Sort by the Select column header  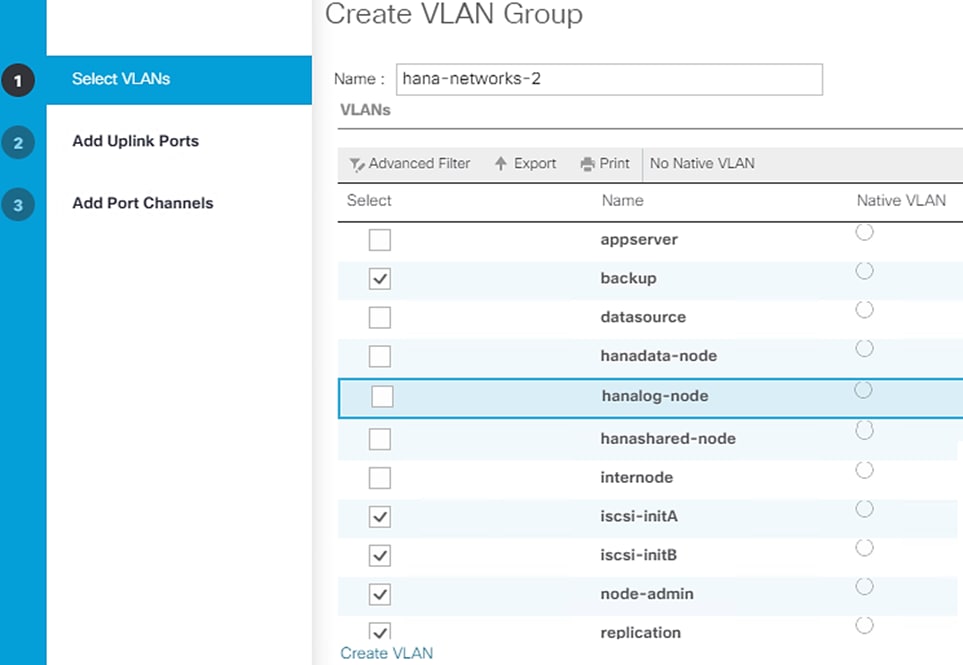(x=369, y=201)
